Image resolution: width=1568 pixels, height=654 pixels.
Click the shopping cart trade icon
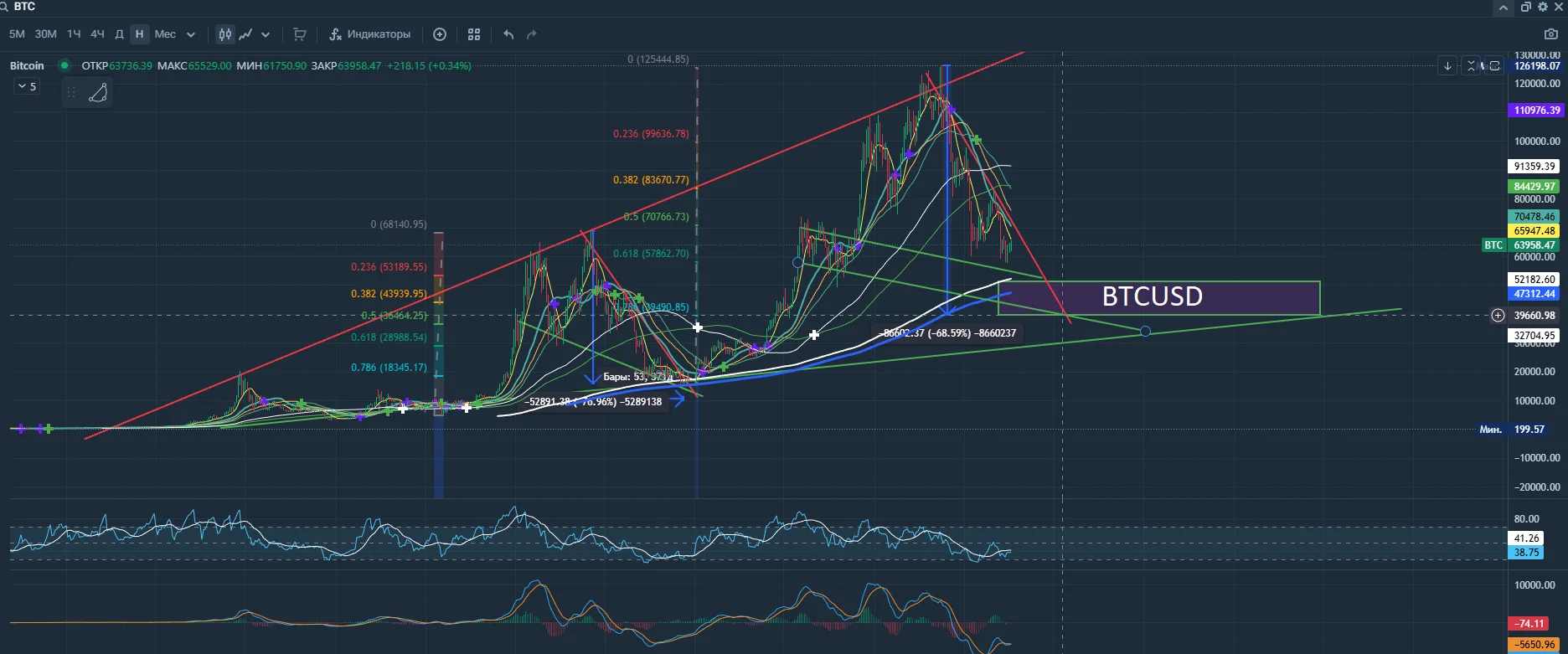299,34
